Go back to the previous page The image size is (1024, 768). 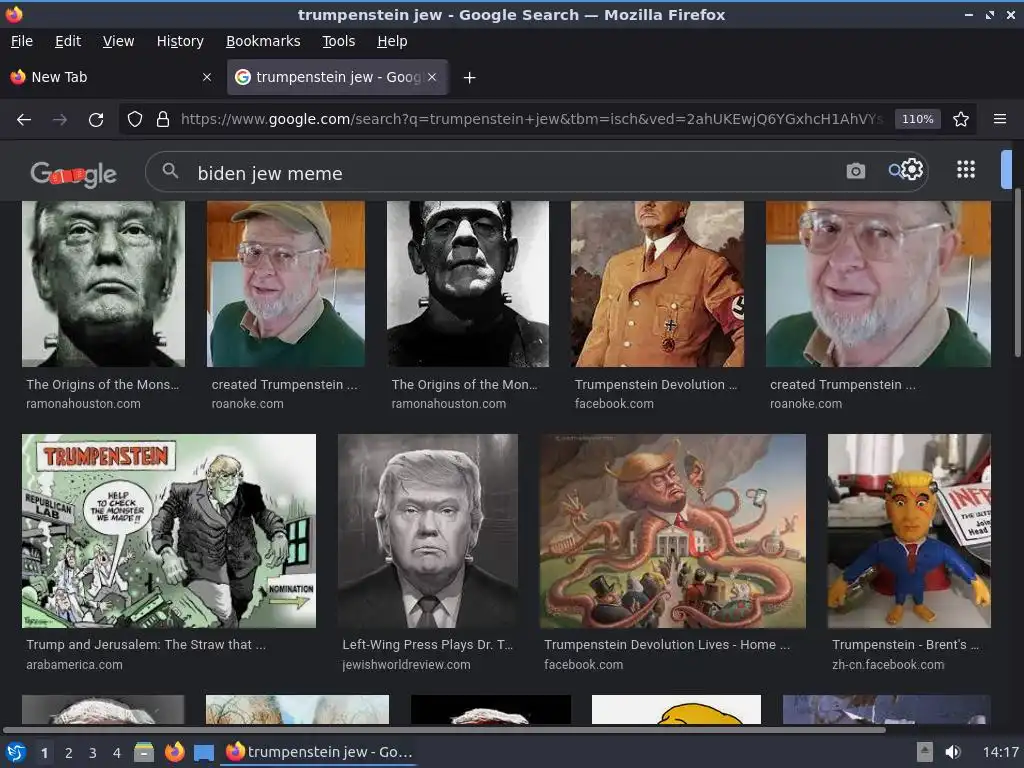coord(24,120)
